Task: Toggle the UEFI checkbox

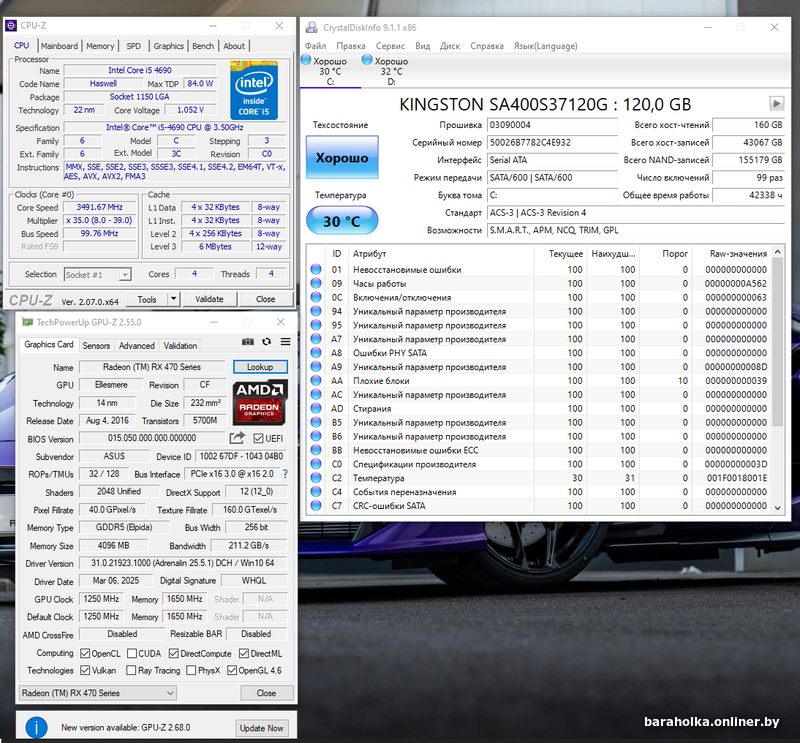Action: coord(259,438)
